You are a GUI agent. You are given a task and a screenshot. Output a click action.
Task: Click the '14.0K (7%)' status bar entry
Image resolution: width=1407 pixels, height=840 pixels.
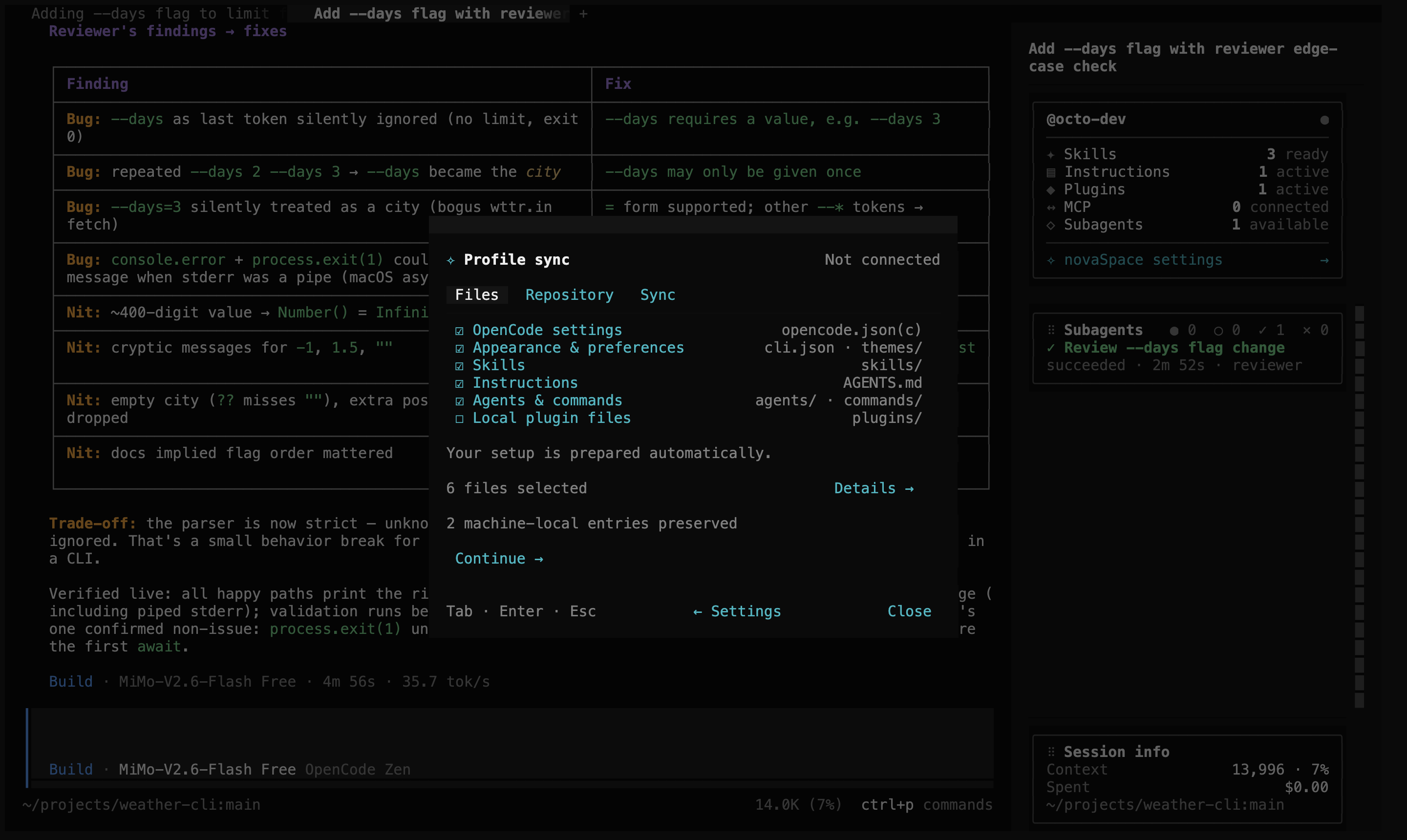click(x=798, y=805)
